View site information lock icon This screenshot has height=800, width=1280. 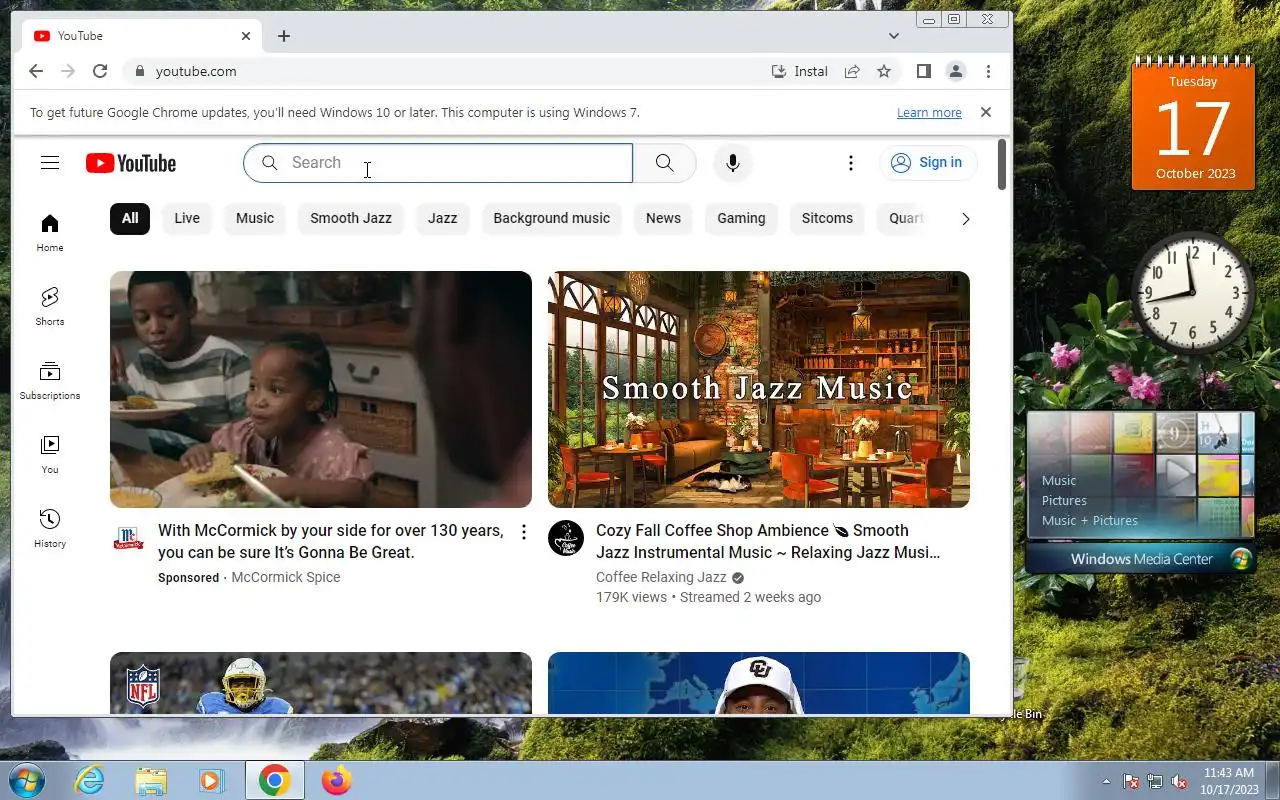(139, 71)
